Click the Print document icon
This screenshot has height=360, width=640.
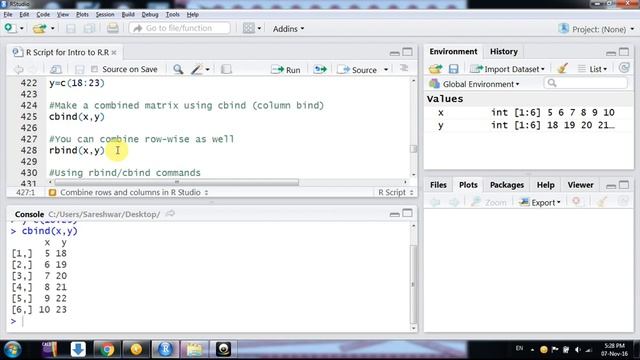(x=112, y=29)
